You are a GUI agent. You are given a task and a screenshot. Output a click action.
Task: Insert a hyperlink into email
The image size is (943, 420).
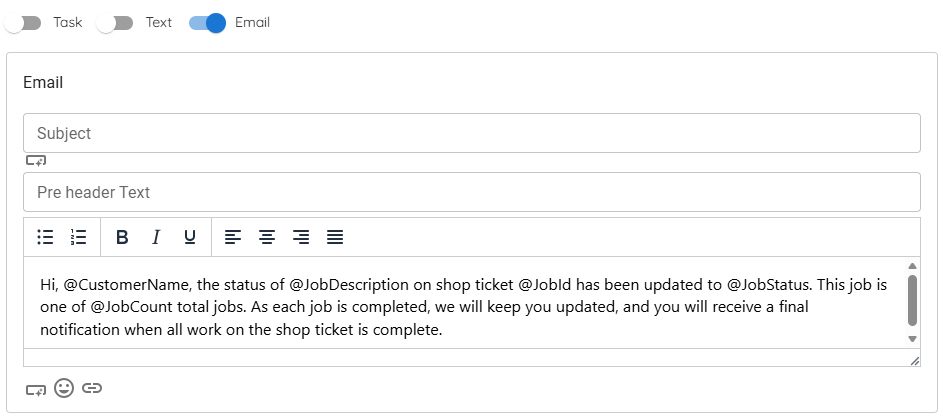coord(92,388)
